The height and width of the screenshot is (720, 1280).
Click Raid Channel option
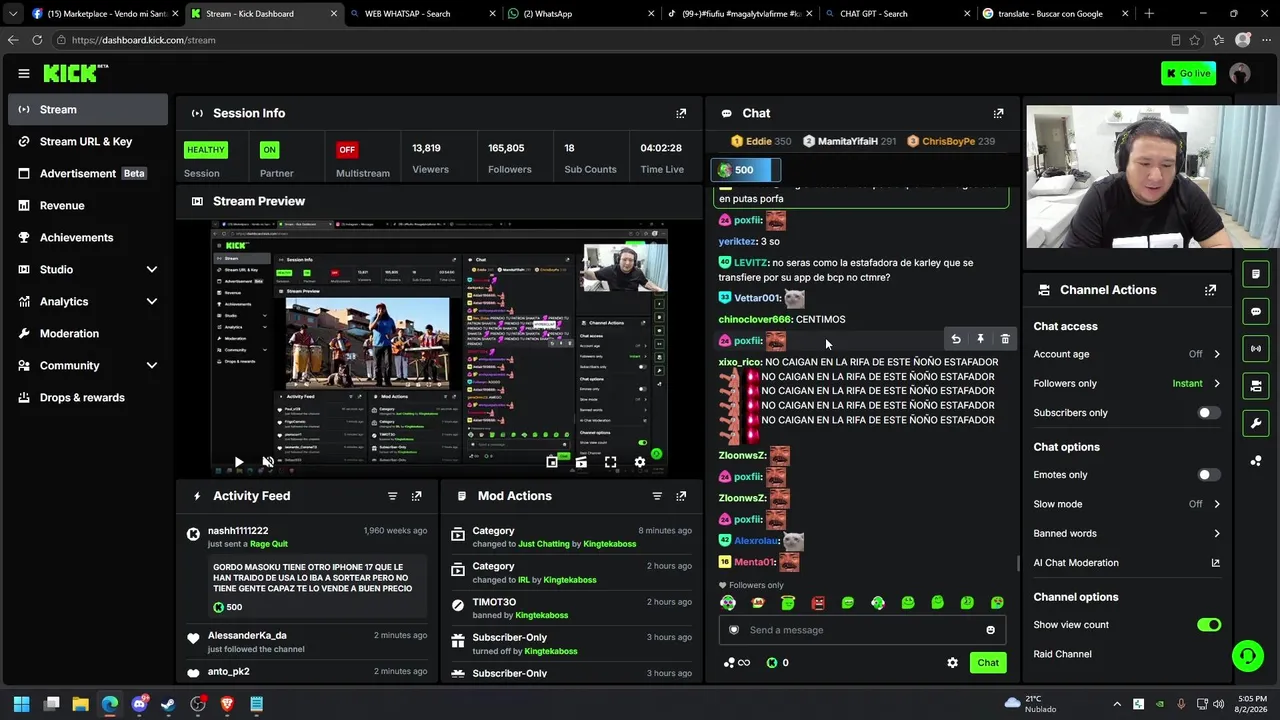(1062, 654)
